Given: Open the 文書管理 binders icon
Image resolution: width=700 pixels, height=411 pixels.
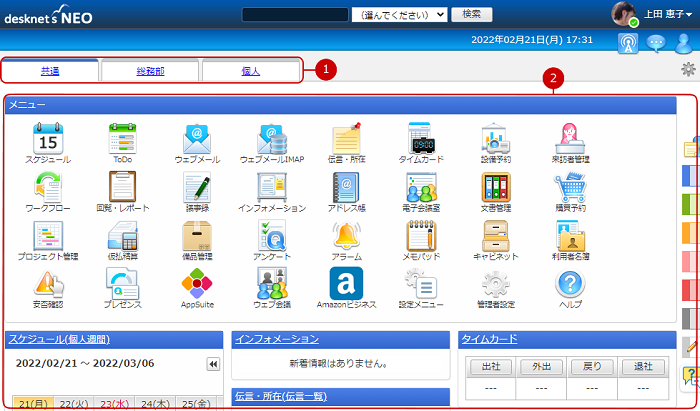Looking at the screenshot, I should (x=496, y=187).
